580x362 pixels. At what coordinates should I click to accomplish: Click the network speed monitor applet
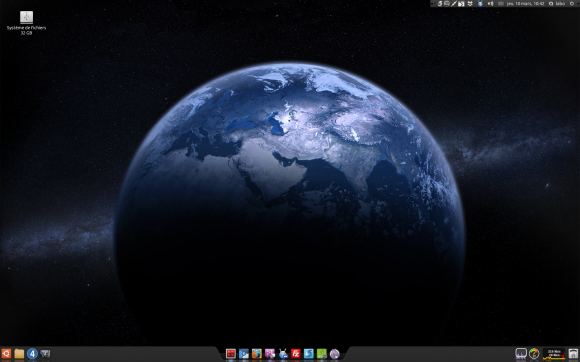pyautogui.click(x=554, y=354)
